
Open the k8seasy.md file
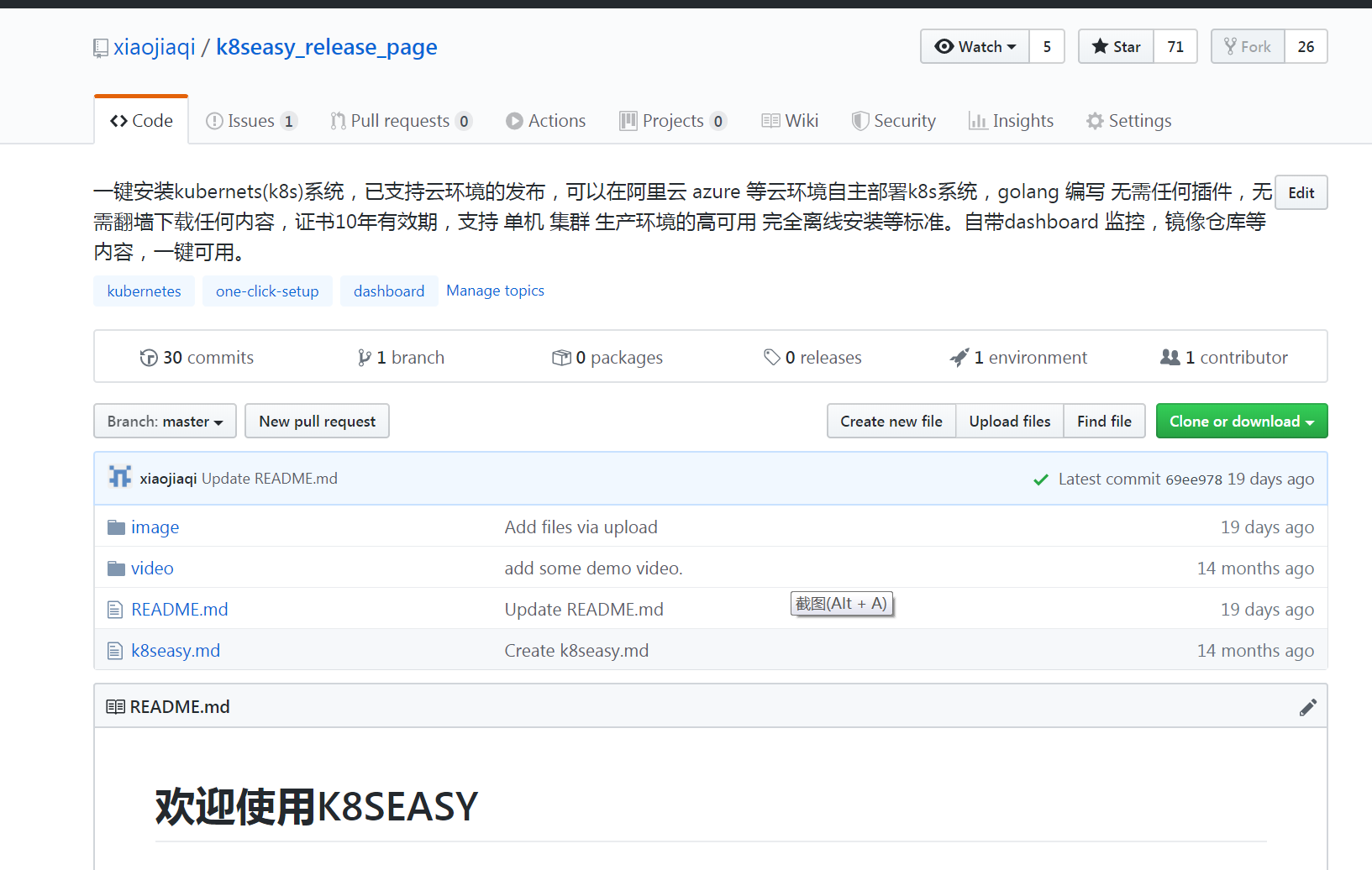click(x=176, y=651)
